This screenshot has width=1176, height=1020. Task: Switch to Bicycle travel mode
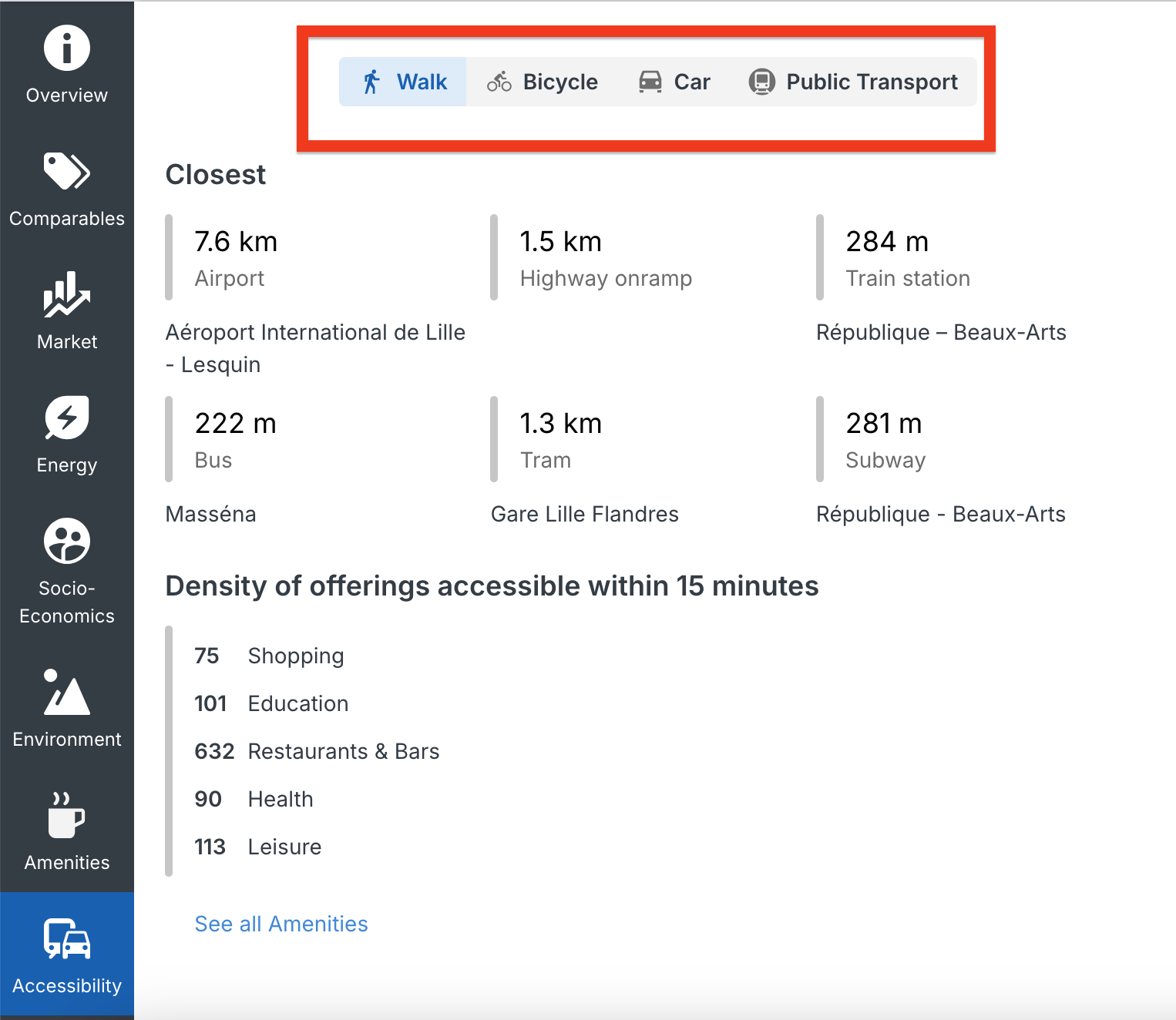pos(542,82)
